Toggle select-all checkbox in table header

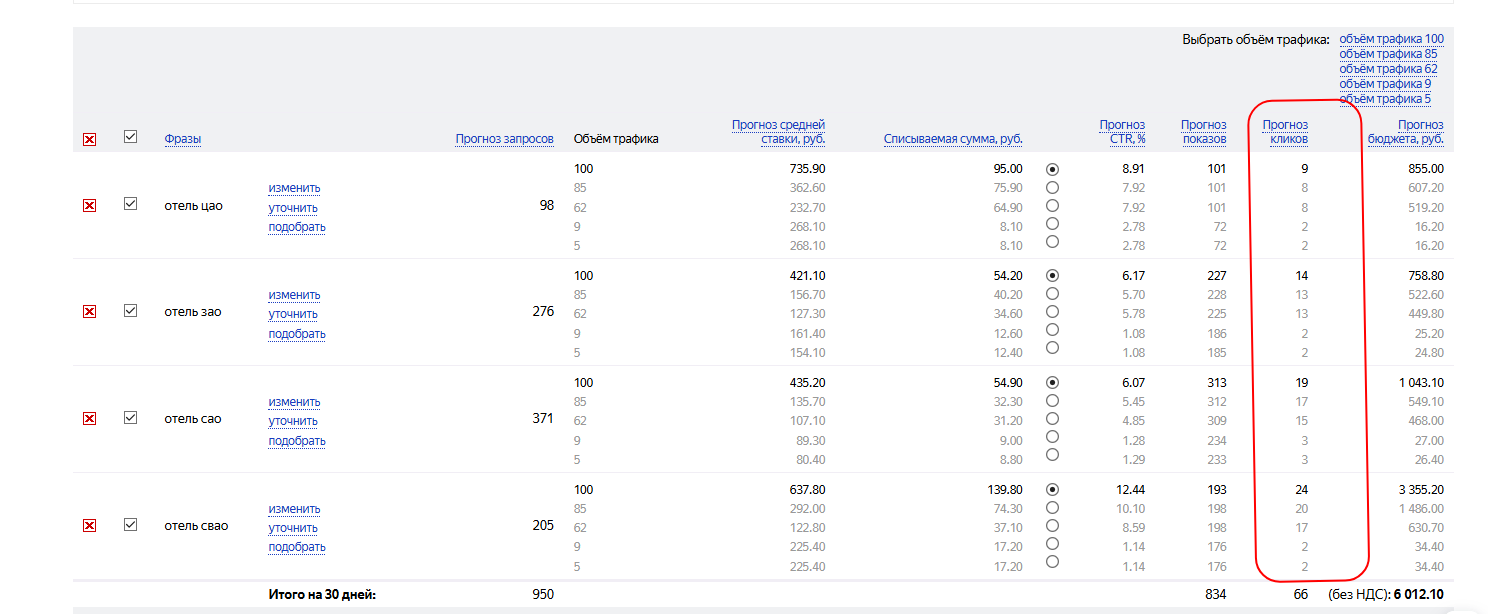[130, 137]
